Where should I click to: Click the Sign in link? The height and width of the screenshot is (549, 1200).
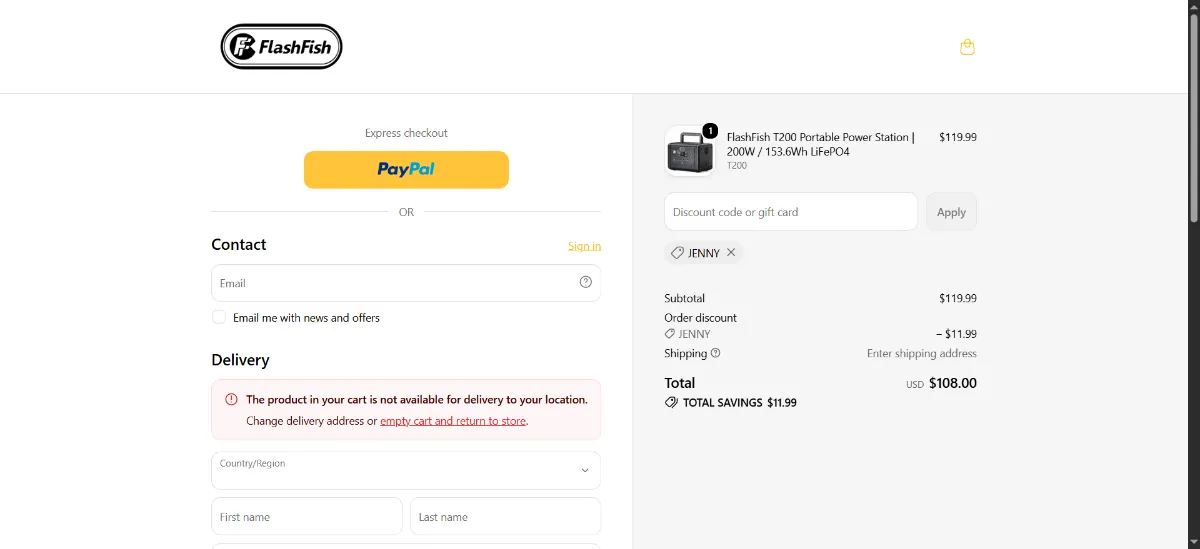(x=584, y=246)
